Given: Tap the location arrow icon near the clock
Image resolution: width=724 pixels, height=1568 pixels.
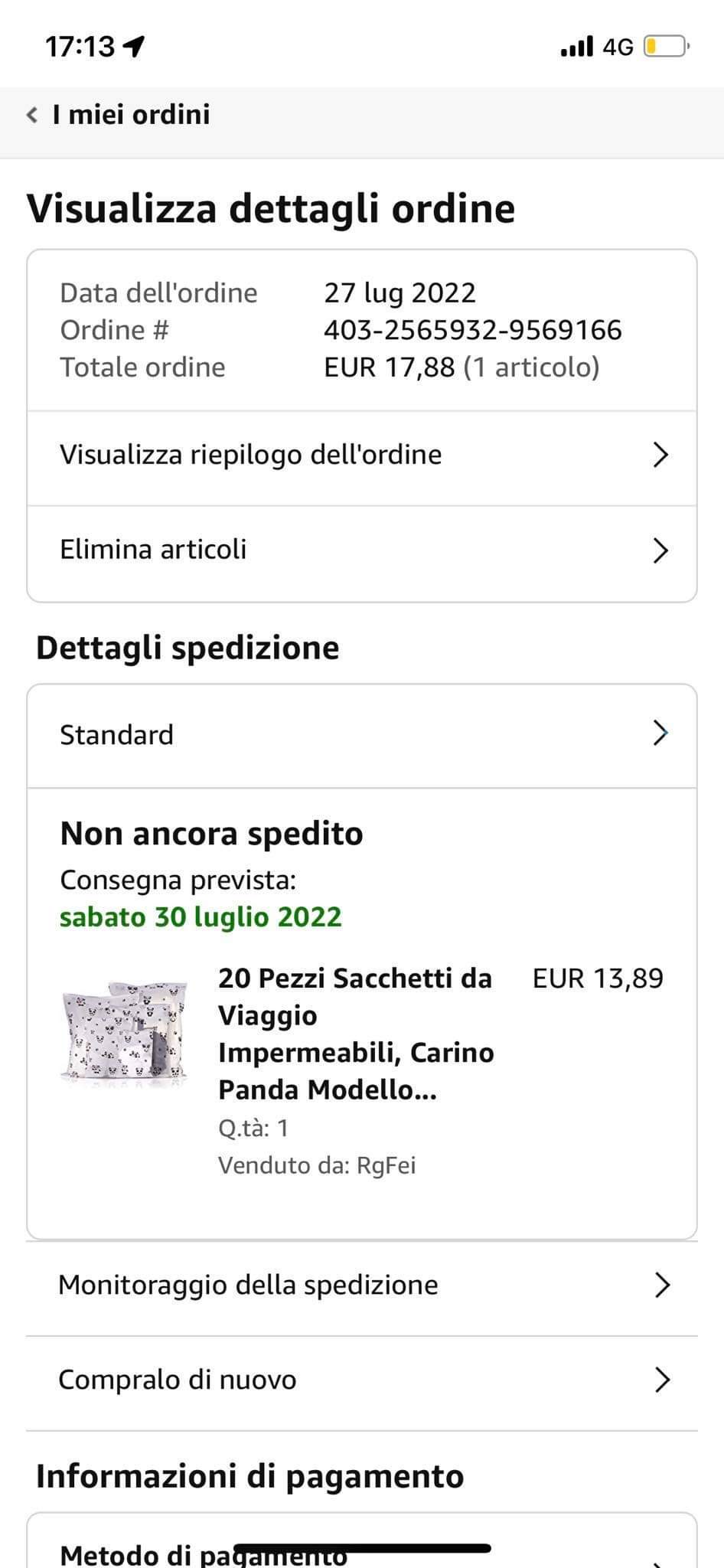Looking at the screenshot, I should point(134,47).
